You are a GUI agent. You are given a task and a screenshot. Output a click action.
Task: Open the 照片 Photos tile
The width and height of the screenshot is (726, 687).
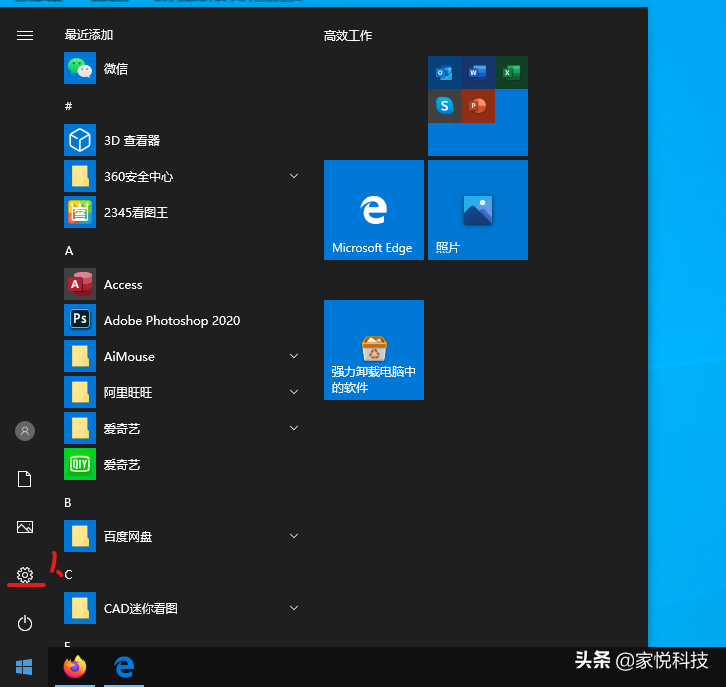(478, 210)
